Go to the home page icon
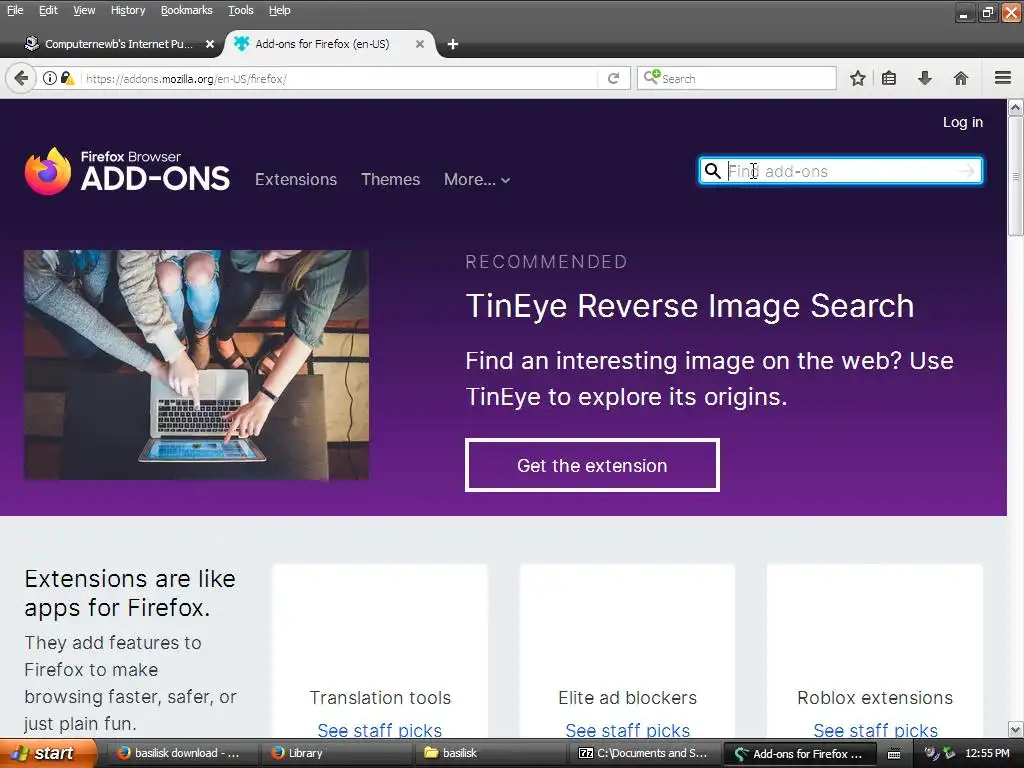This screenshot has width=1024, height=768. click(961, 78)
